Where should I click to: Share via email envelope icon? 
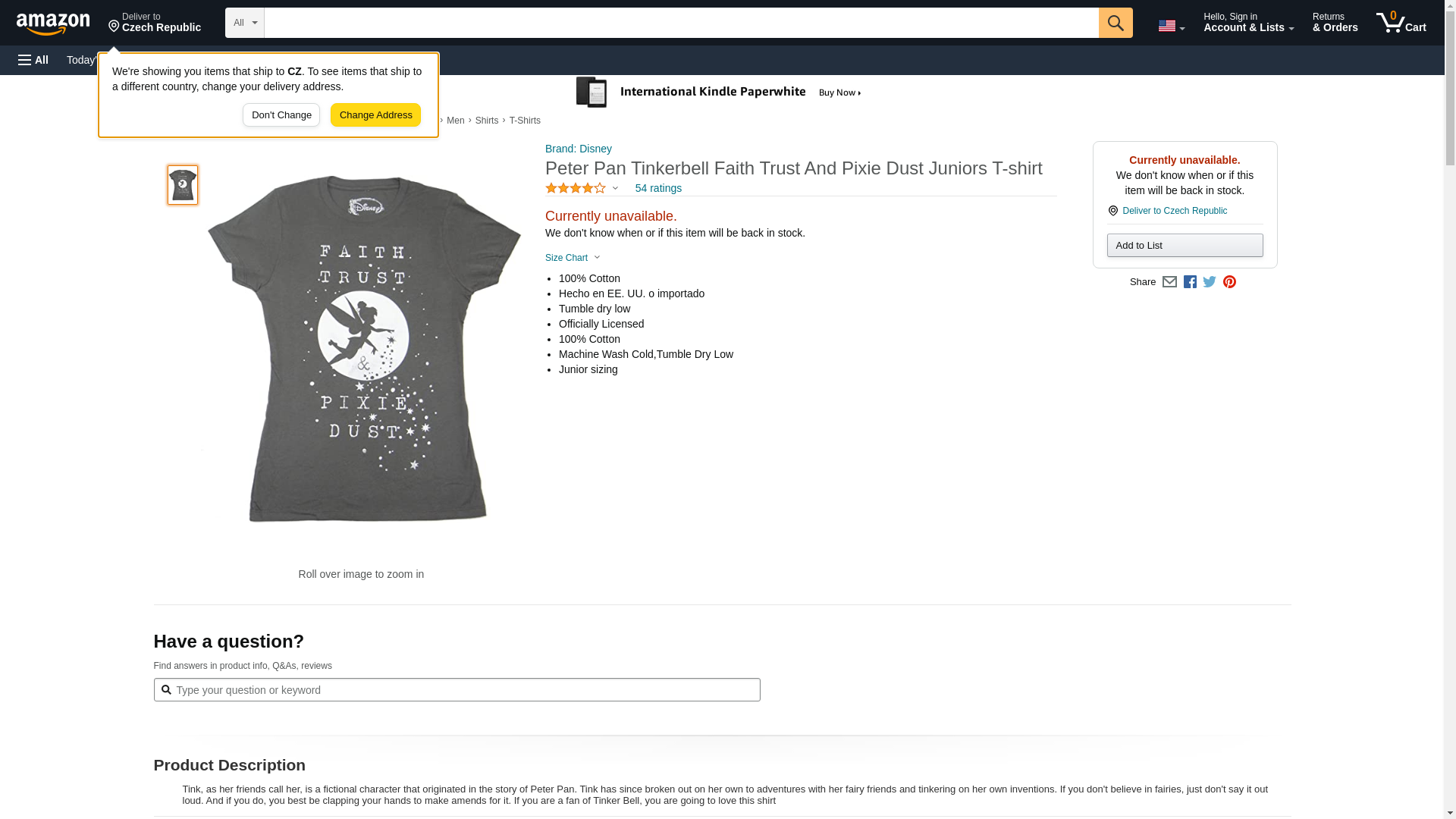coord(1169,282)
